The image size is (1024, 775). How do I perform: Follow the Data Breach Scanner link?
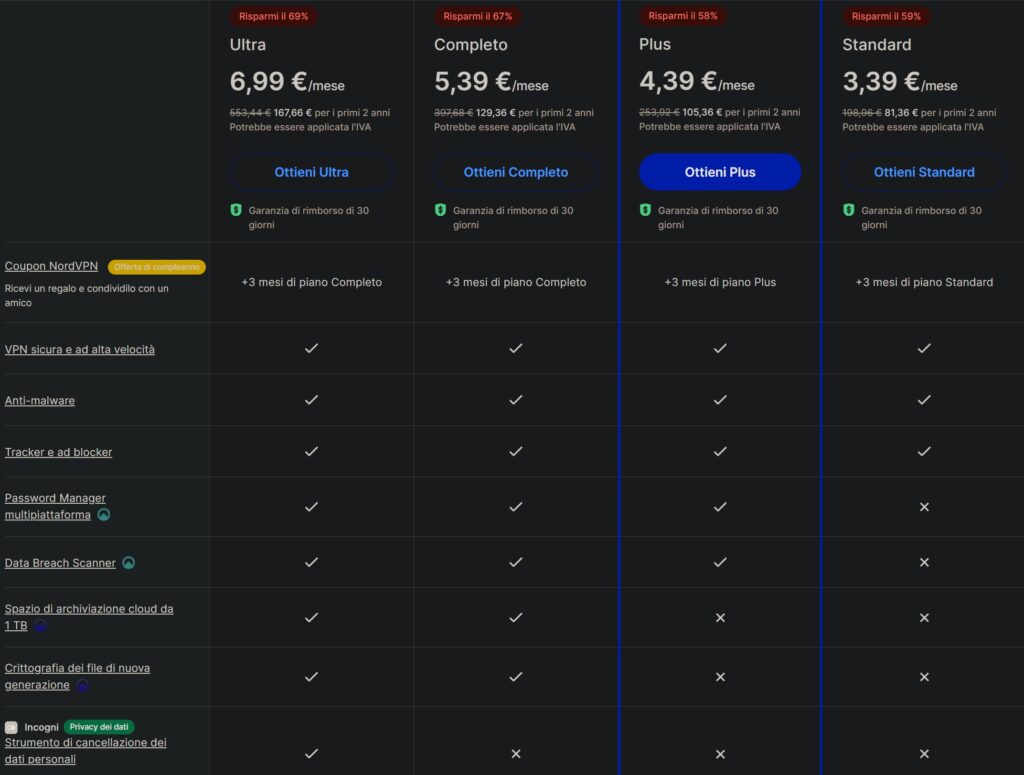coord(60,563)
